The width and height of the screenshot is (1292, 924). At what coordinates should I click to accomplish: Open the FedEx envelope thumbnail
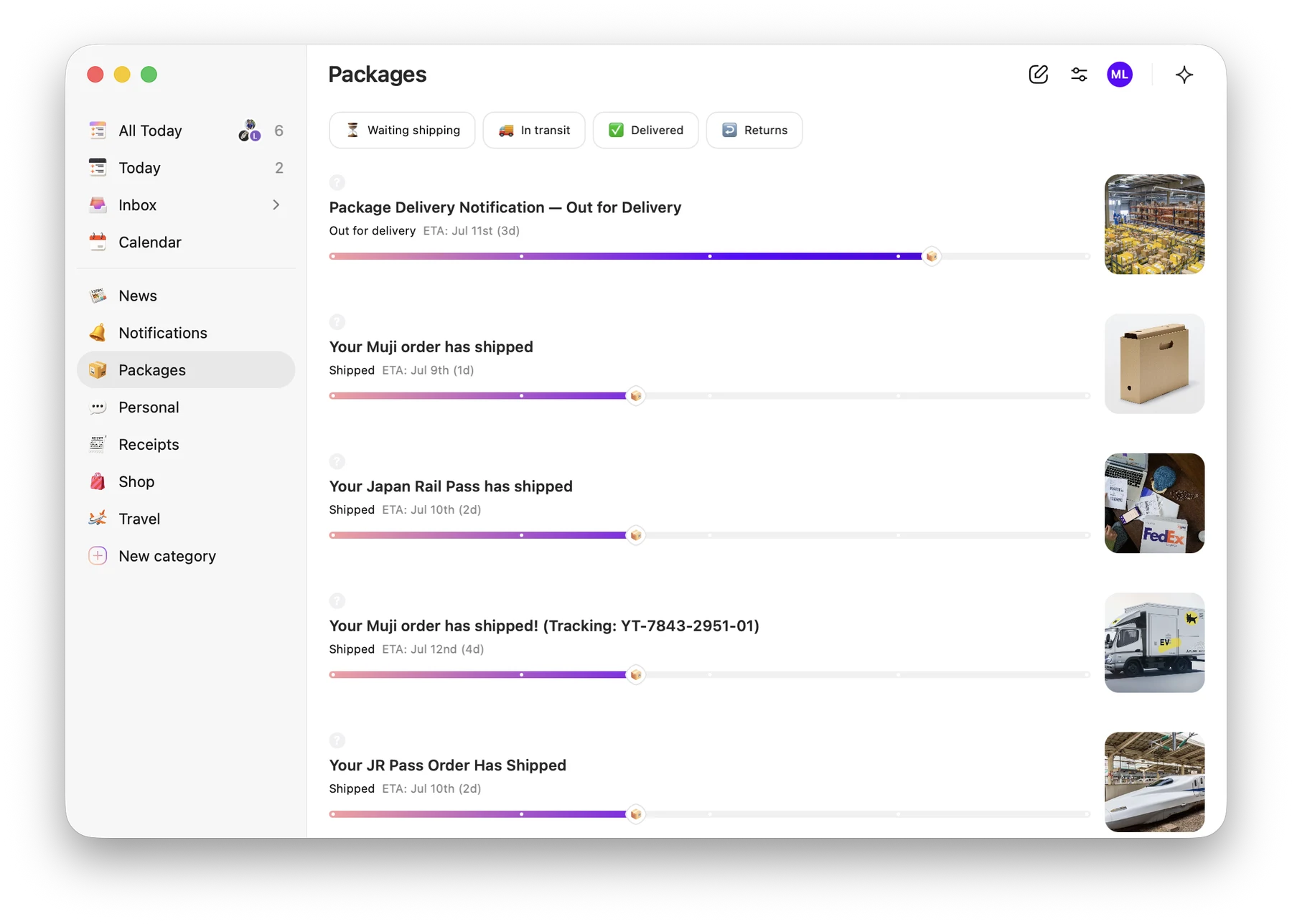tap(1154, 503)
